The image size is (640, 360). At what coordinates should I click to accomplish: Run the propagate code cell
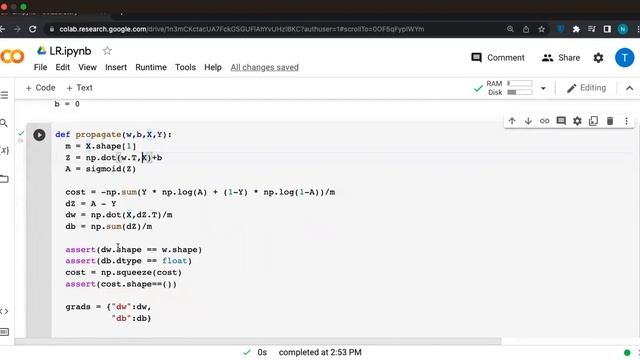coord(39,135)
